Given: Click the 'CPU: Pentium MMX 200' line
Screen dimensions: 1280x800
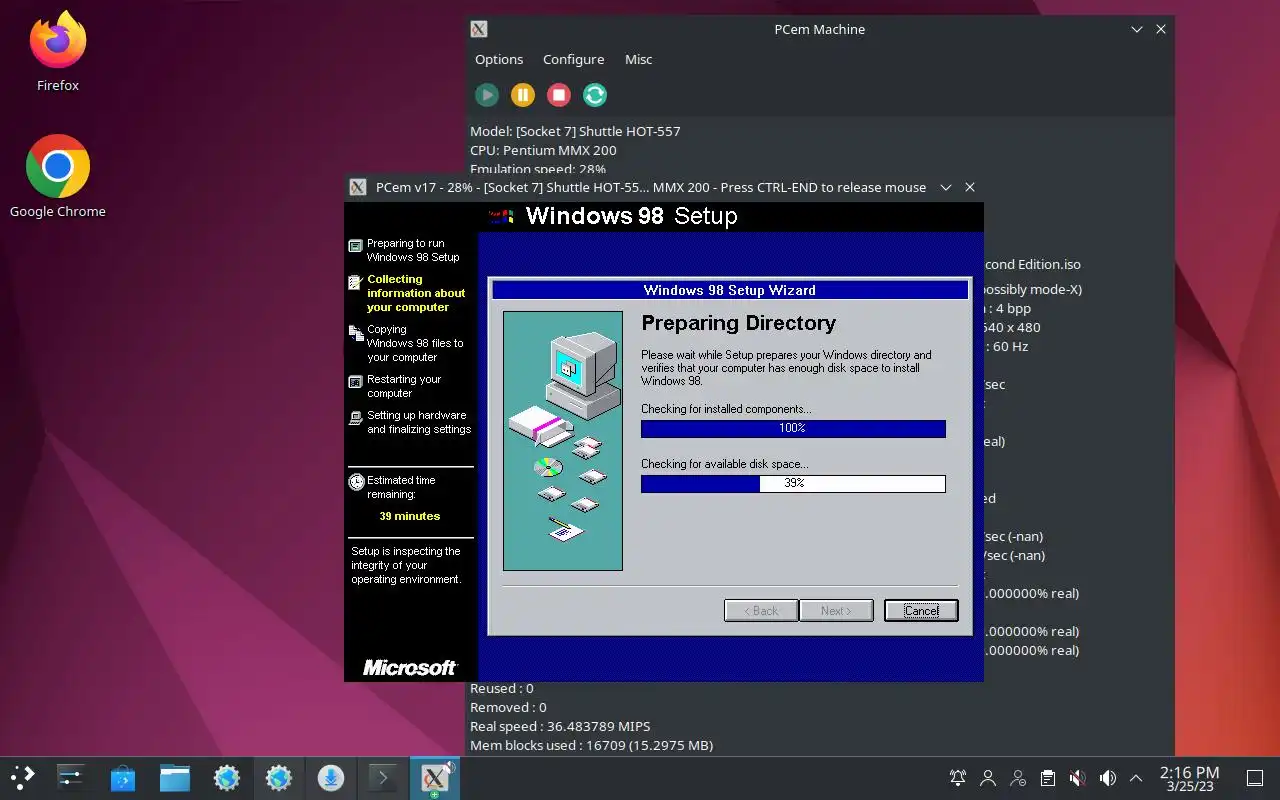Looking at the screenshot, I should point(543,150).
